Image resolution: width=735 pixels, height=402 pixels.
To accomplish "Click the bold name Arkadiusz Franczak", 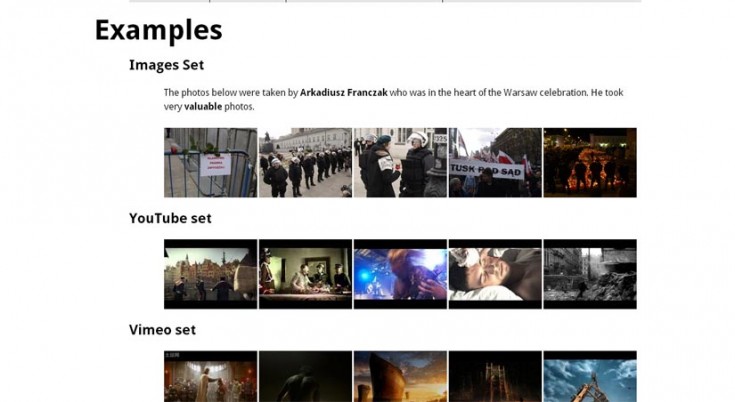I will coord(344,93).
